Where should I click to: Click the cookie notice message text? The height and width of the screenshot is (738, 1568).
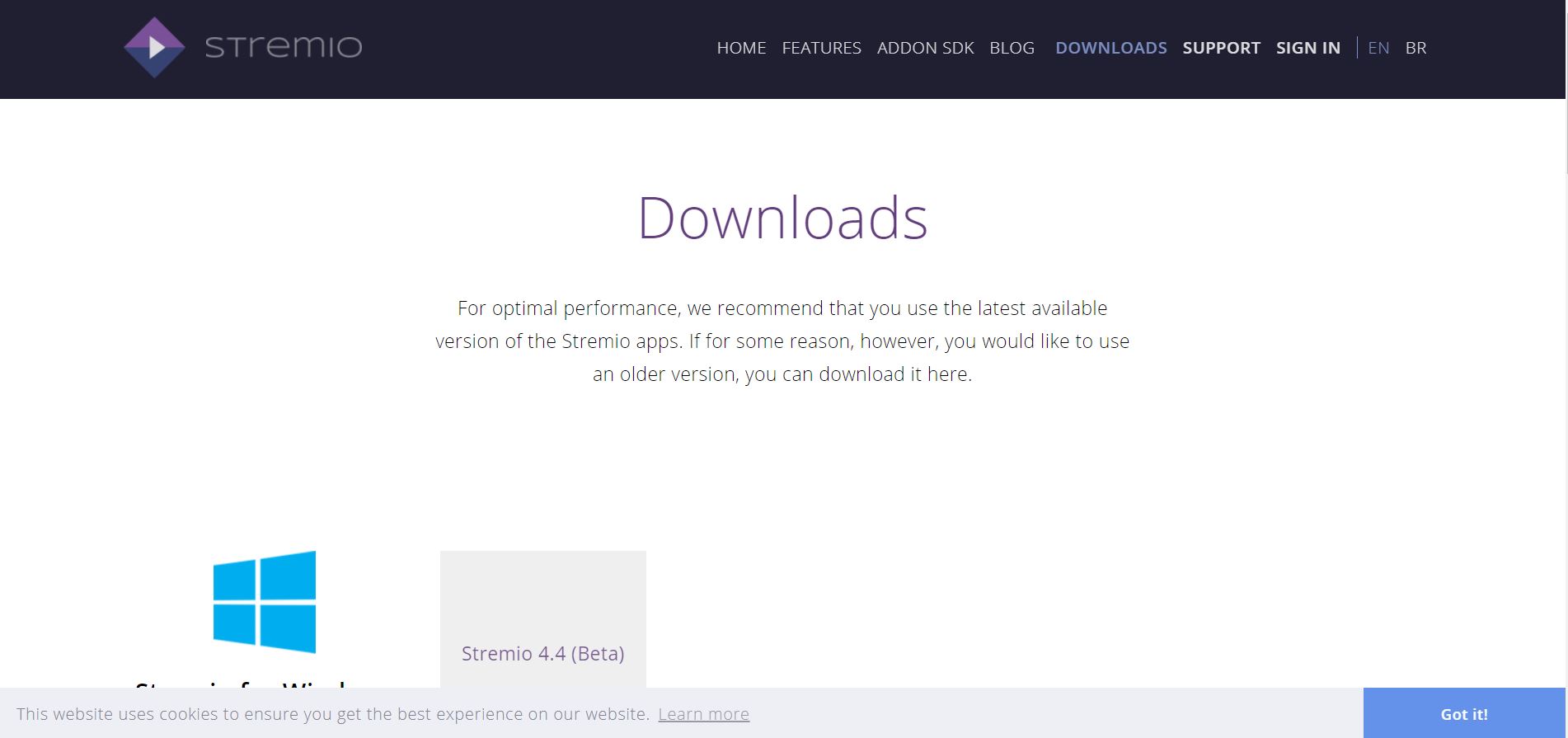[x=333, y=714]
